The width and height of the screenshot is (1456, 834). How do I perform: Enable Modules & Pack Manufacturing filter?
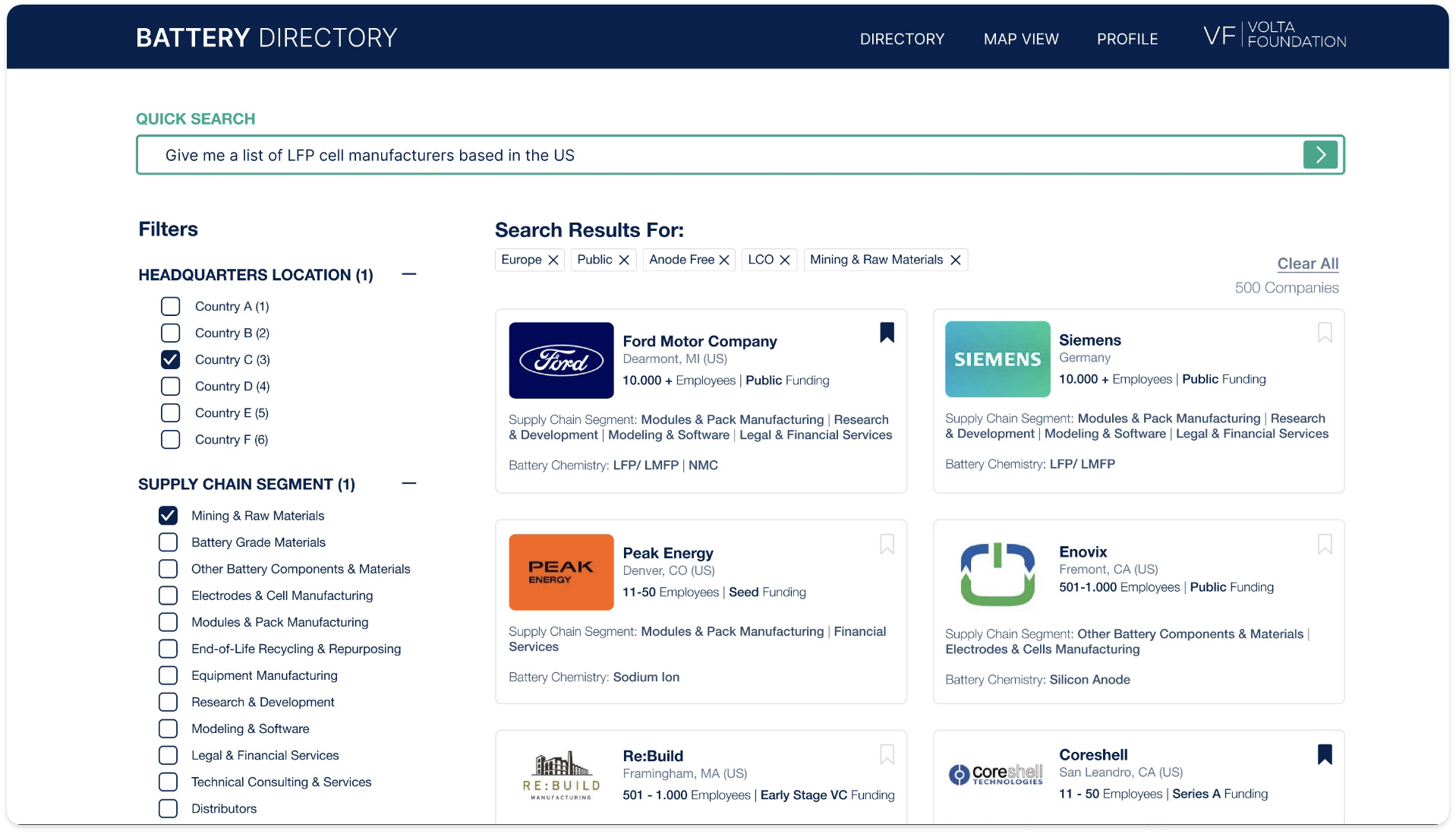[x=168, y=622]
